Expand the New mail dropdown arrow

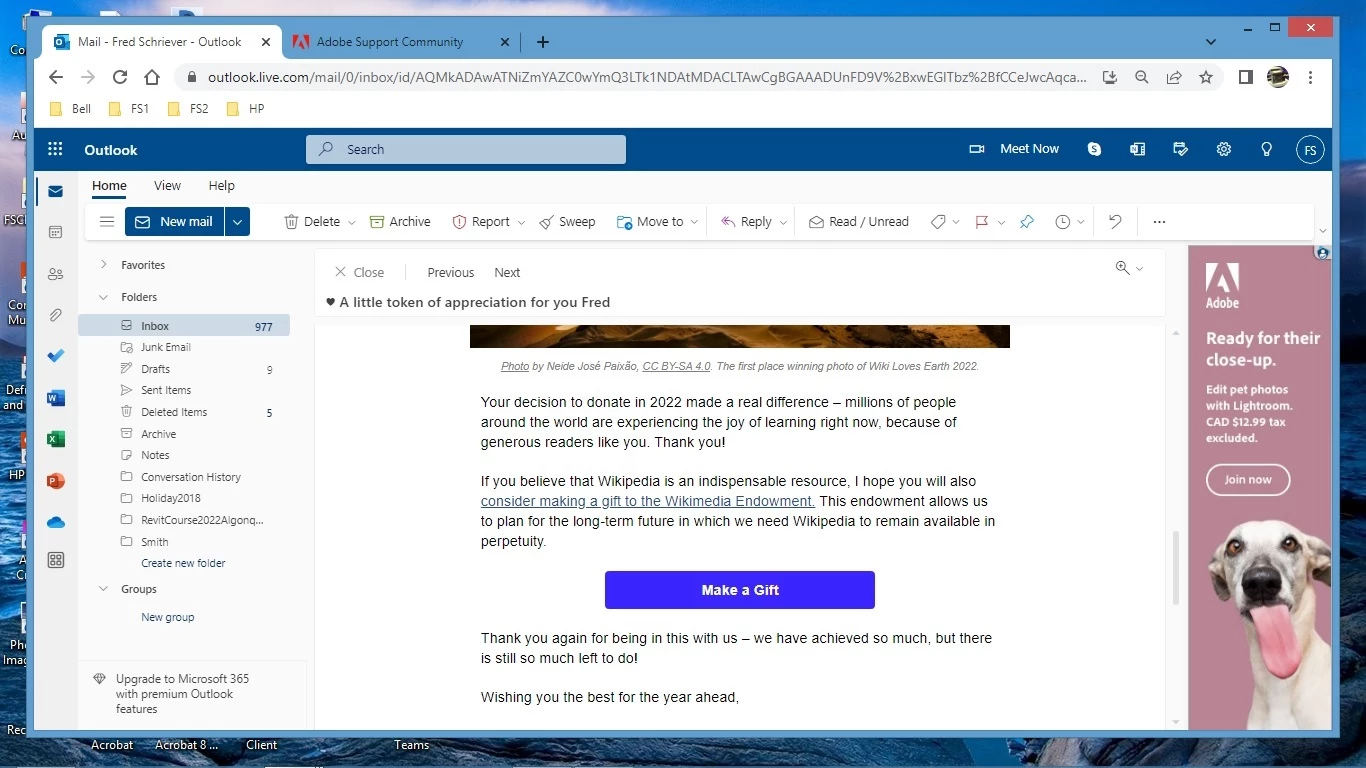[x=237, y=222]
